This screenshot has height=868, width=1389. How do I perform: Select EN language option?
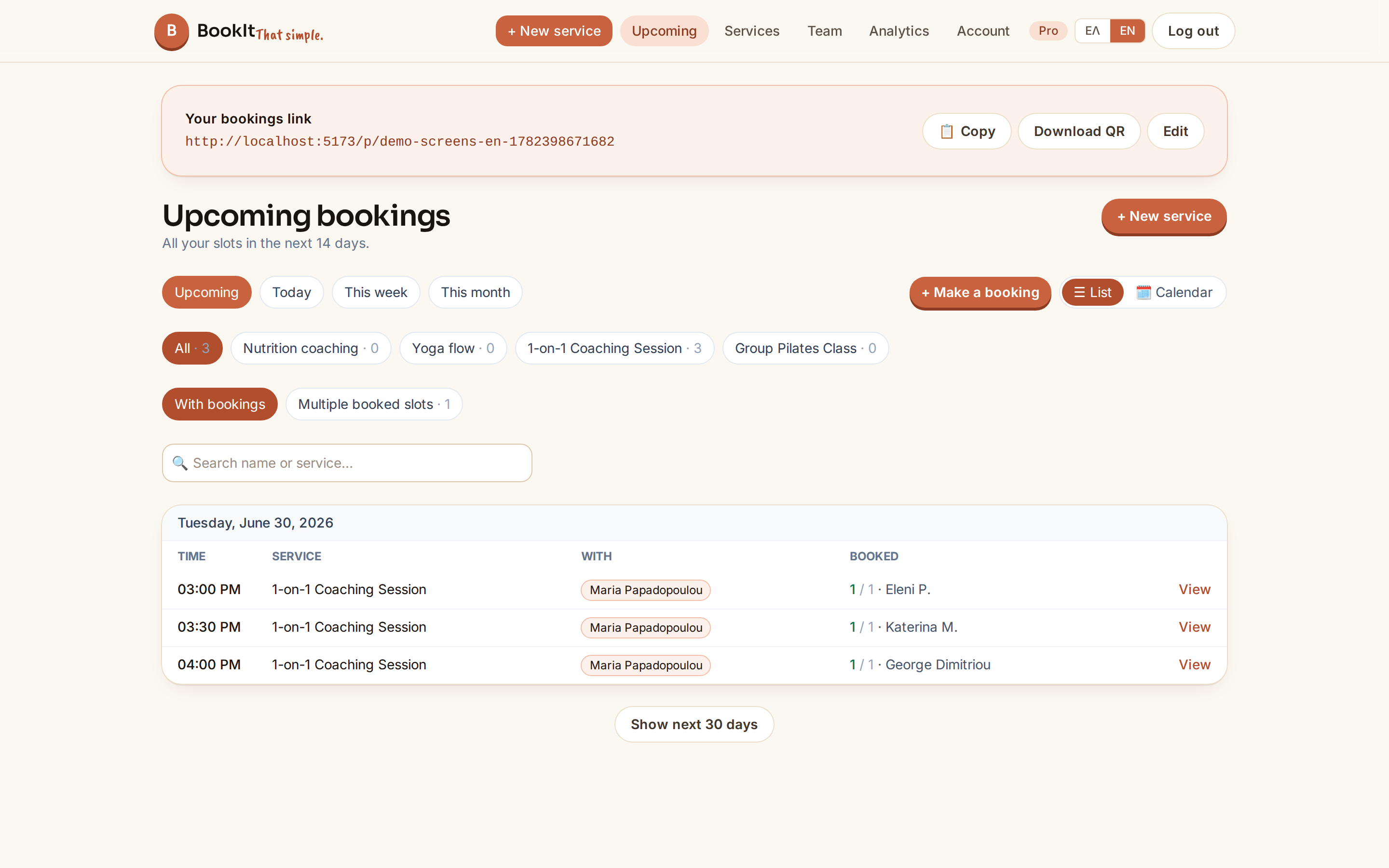tap(1127, 31)
